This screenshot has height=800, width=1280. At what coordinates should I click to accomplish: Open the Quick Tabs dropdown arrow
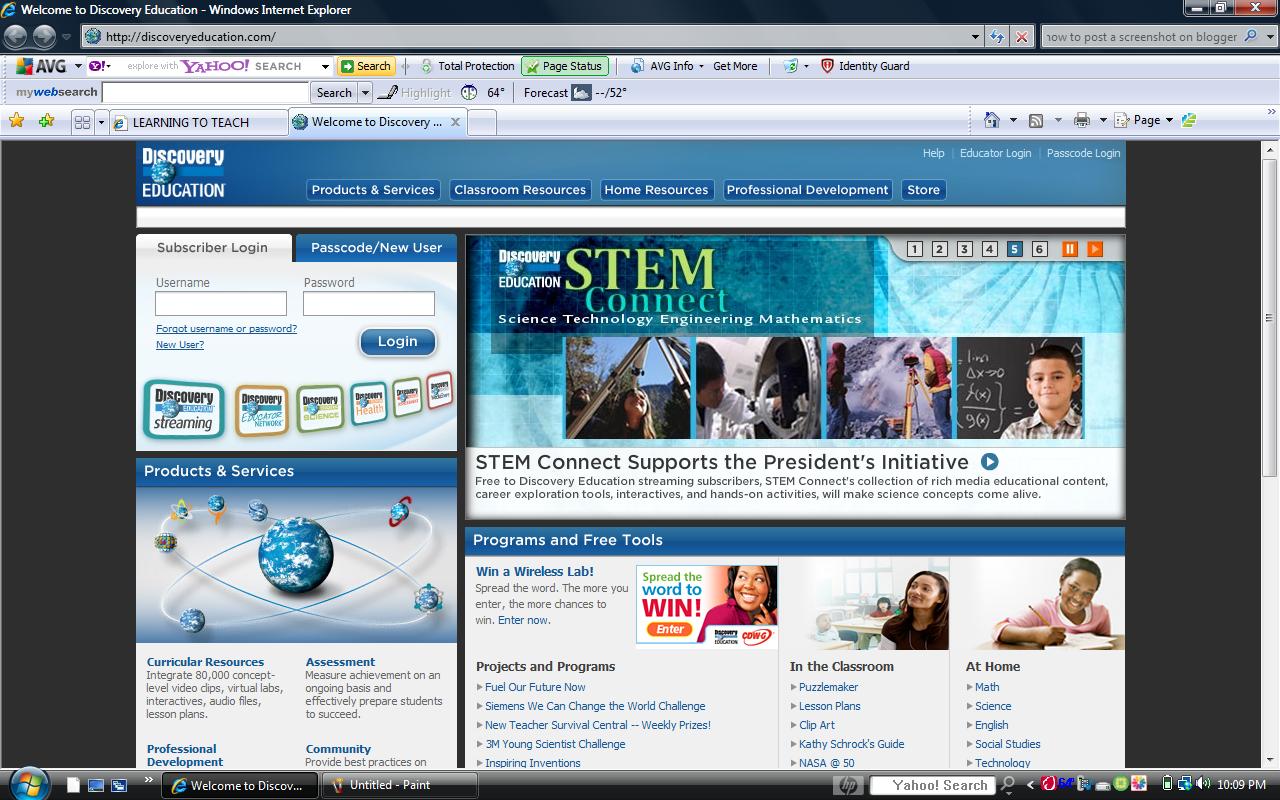coord(101,122)
